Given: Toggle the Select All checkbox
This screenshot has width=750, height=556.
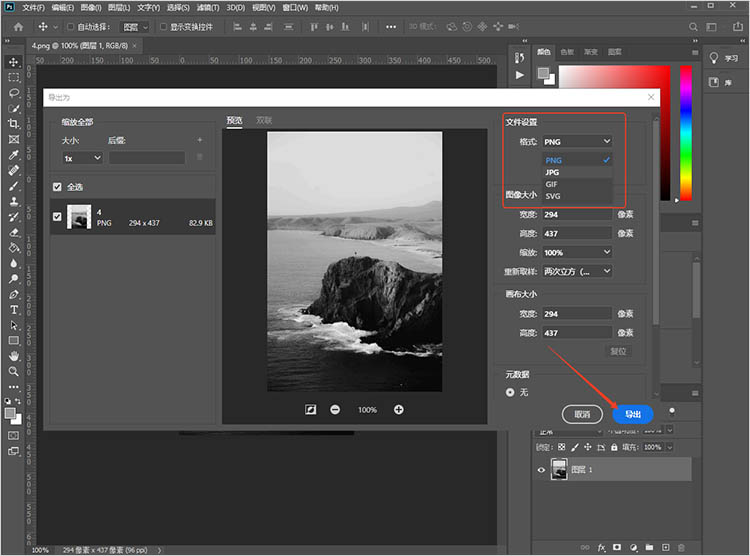Looking at the screenshot, I should click(57, 187).
